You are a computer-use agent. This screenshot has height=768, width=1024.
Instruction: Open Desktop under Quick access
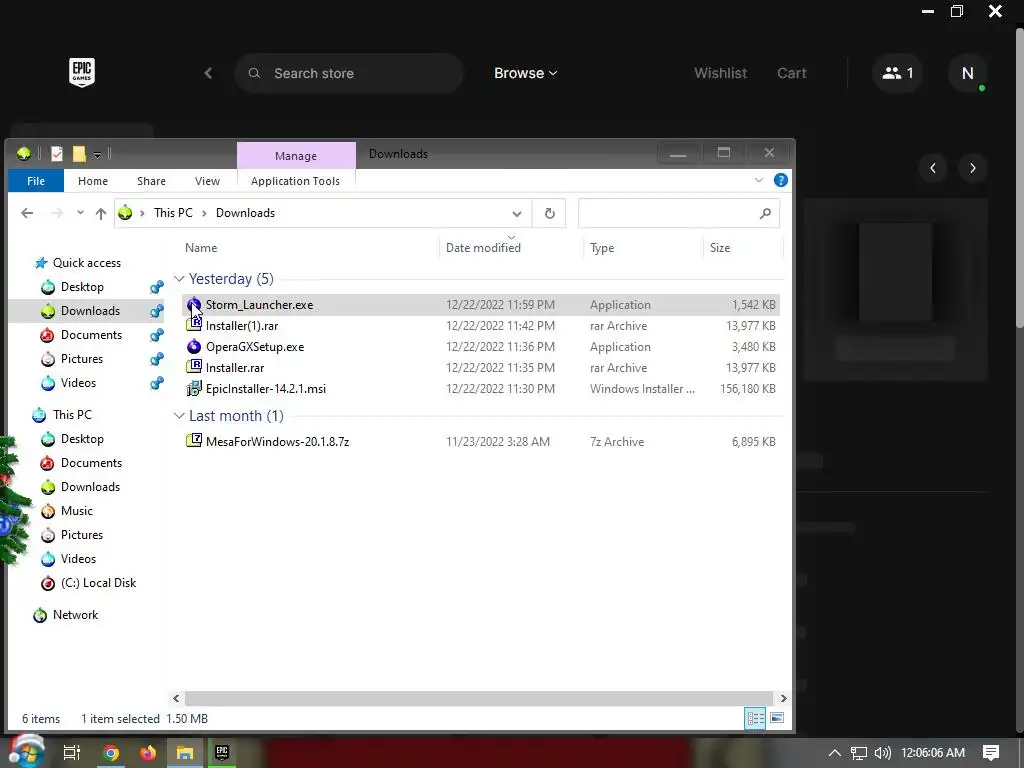pos(82,287)
